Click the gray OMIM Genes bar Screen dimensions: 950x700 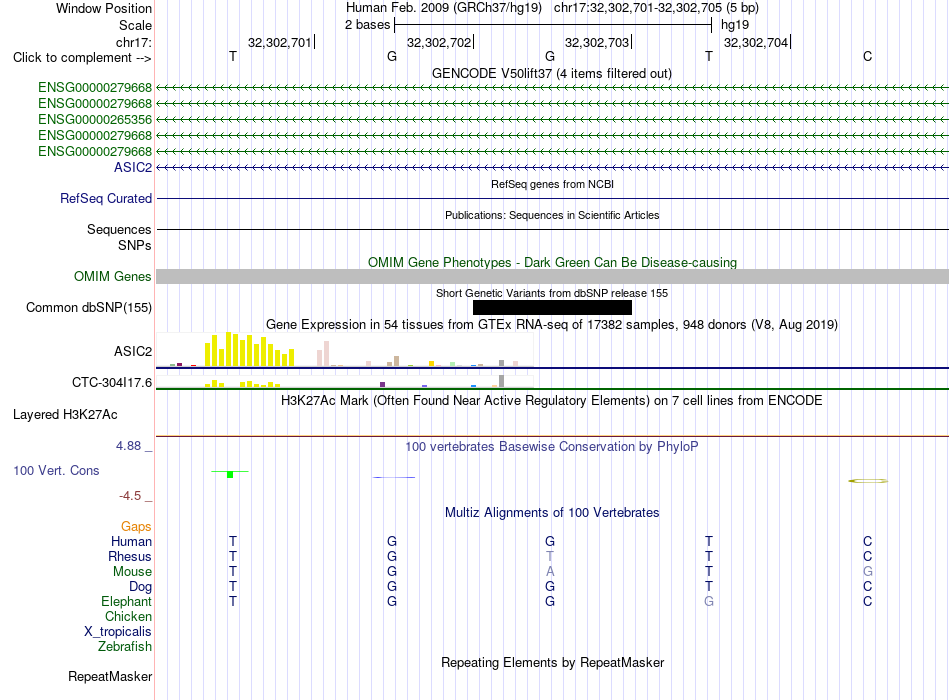(x=552, y=276)
